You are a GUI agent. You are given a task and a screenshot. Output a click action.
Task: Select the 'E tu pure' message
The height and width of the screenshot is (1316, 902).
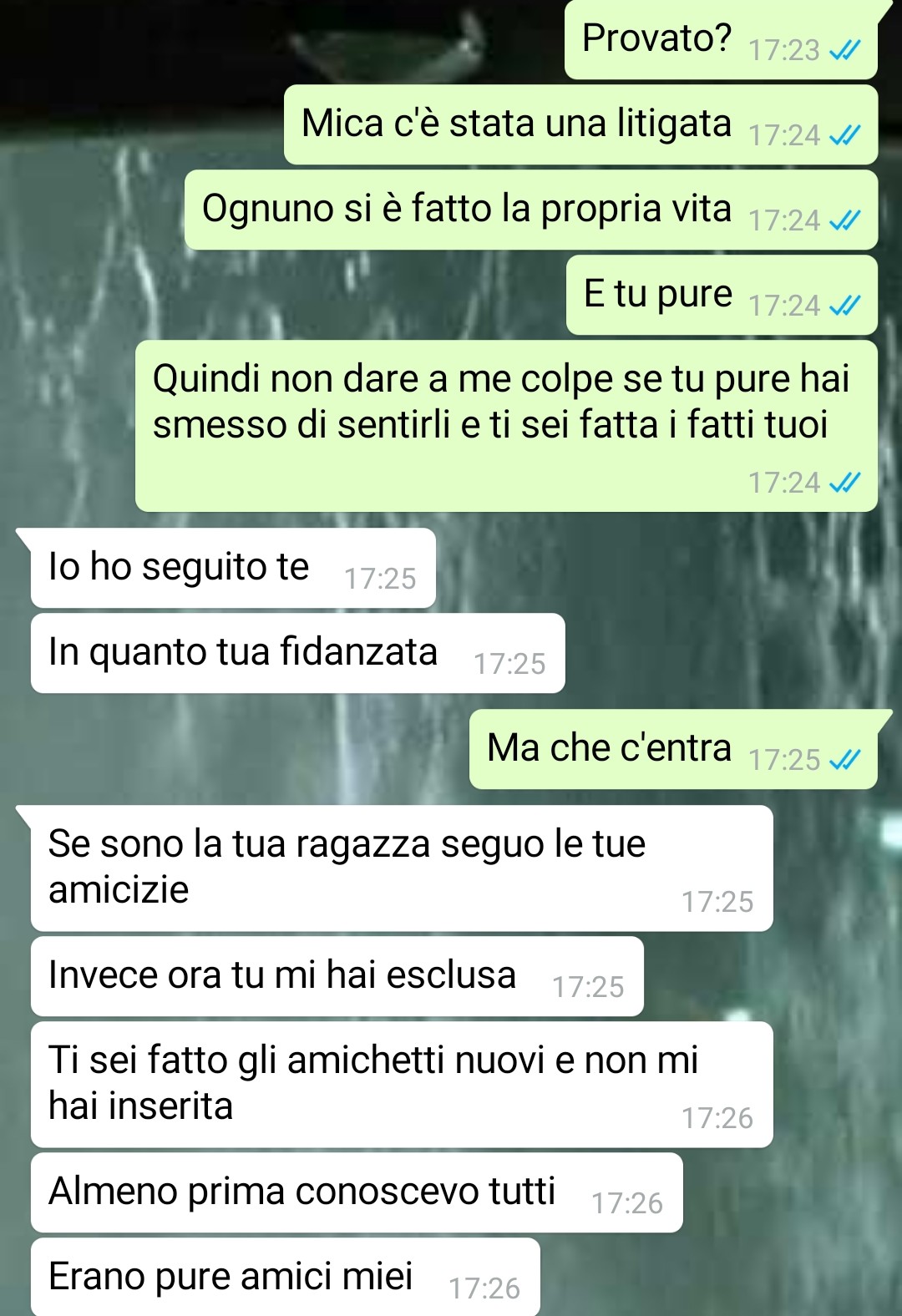[722, 295]
